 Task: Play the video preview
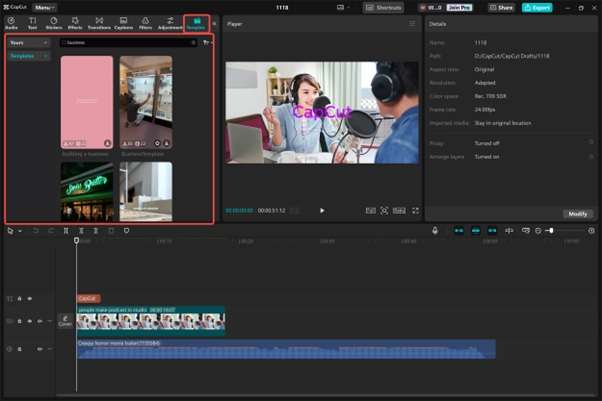pyautogui.click(x=322, y=210)
